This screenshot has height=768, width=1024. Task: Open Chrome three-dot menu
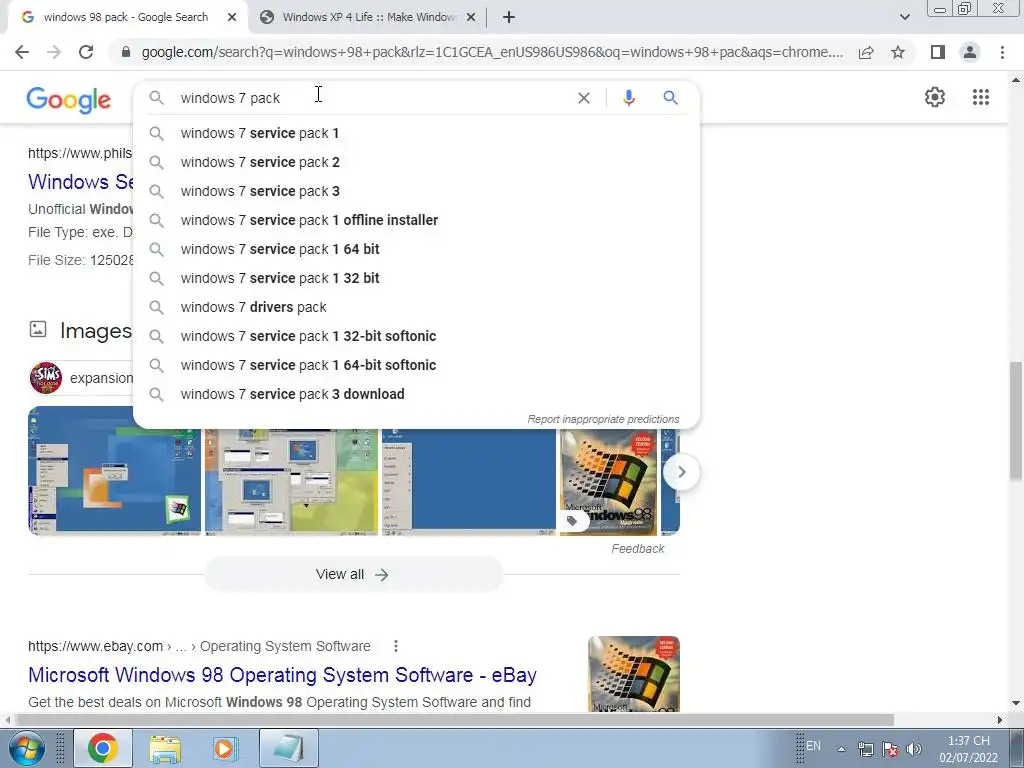[1002, 52]
